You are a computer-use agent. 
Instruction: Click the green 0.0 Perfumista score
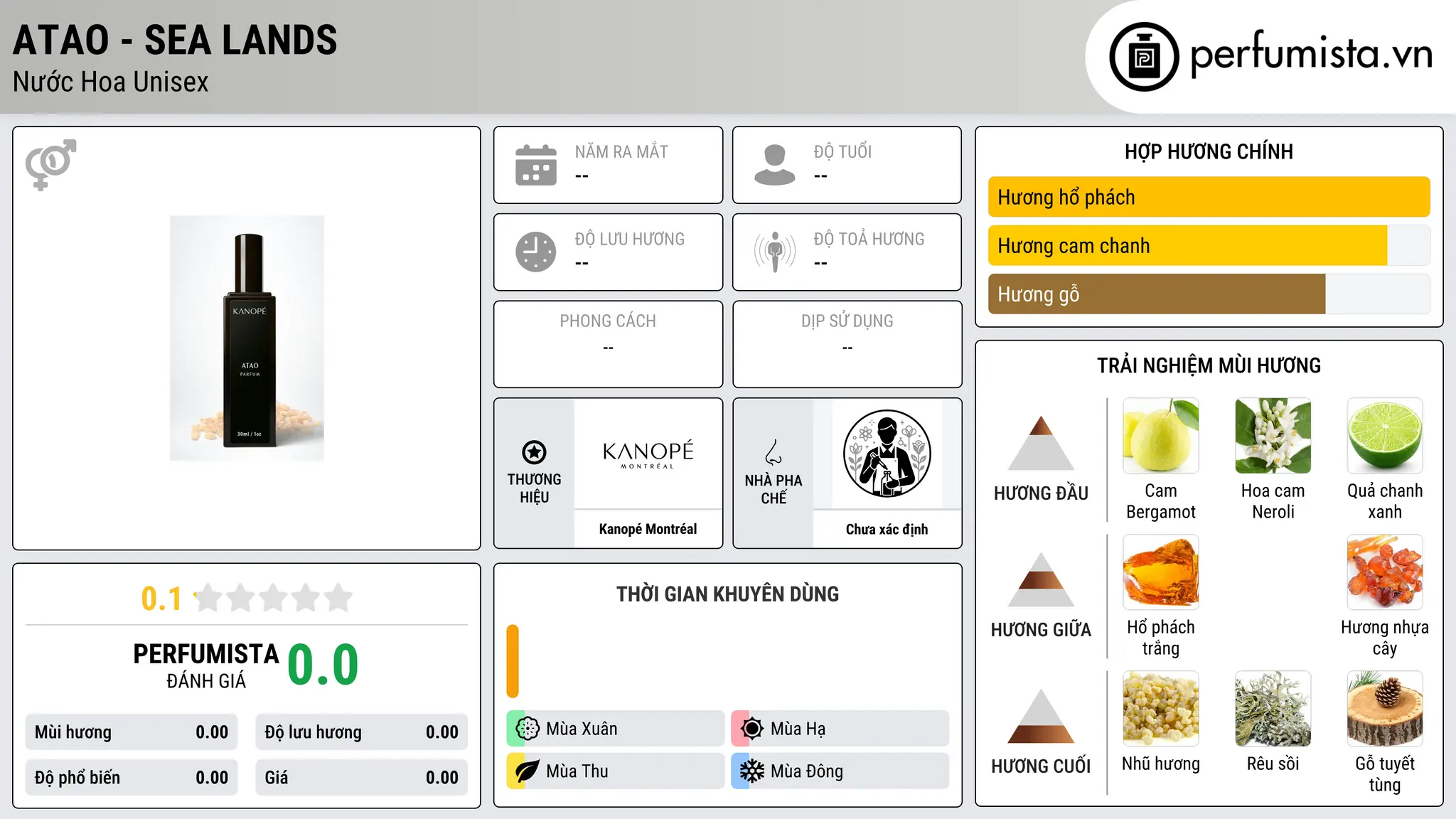pyautogui.click(x=323, y=665)
